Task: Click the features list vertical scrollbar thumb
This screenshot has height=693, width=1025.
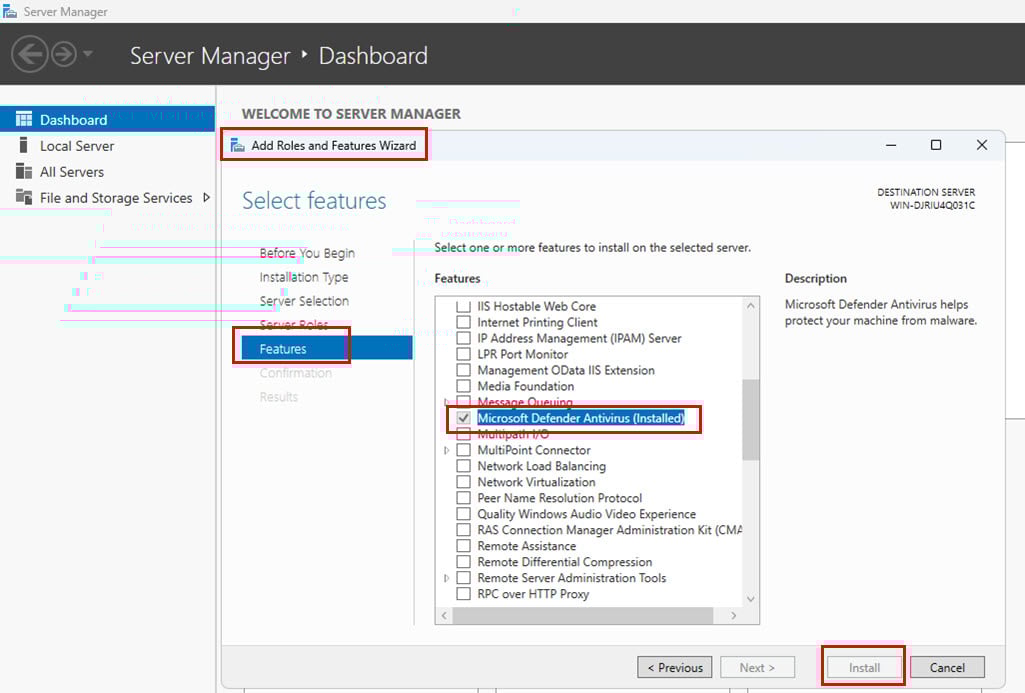Action: [750, 419]
